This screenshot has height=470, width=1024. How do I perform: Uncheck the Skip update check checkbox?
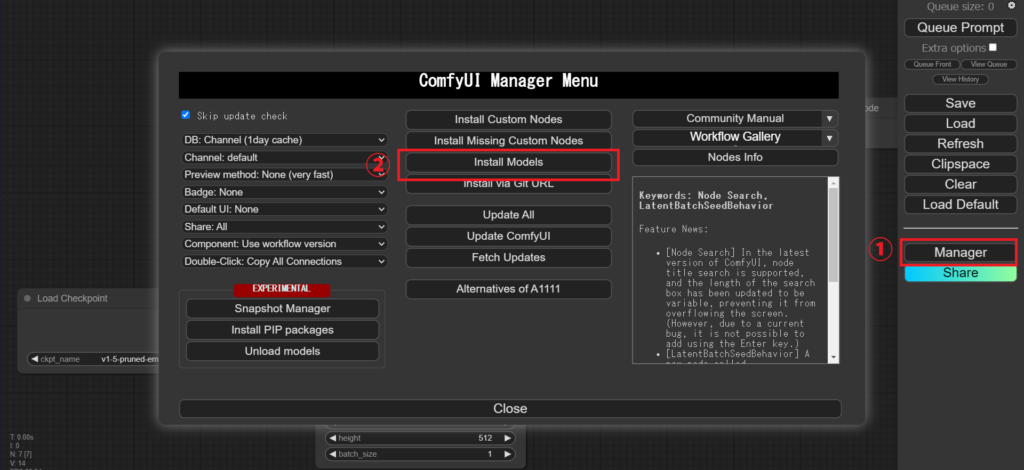(186, 115)
